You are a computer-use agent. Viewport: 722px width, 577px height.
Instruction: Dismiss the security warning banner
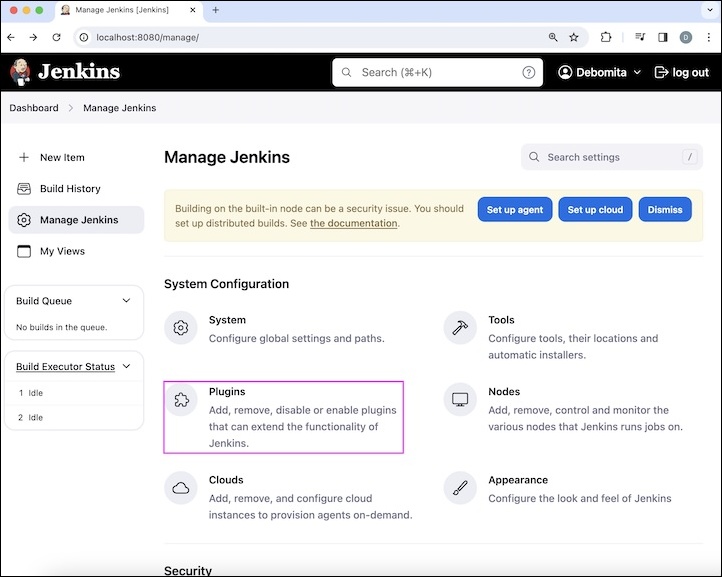point(665,210)
